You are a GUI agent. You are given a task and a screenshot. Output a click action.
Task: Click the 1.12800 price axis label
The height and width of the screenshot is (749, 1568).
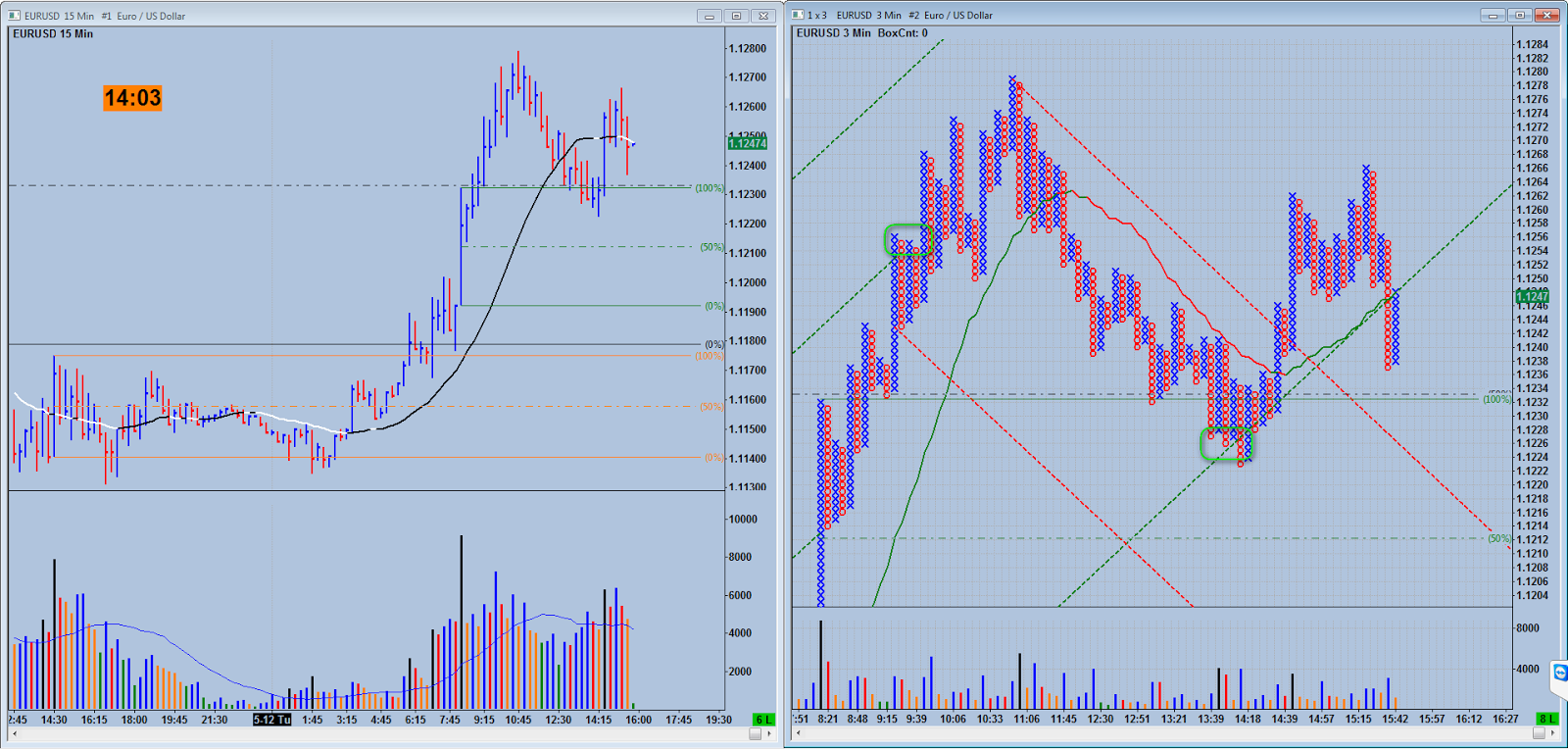pyautogui.click(x=748, y=48)
